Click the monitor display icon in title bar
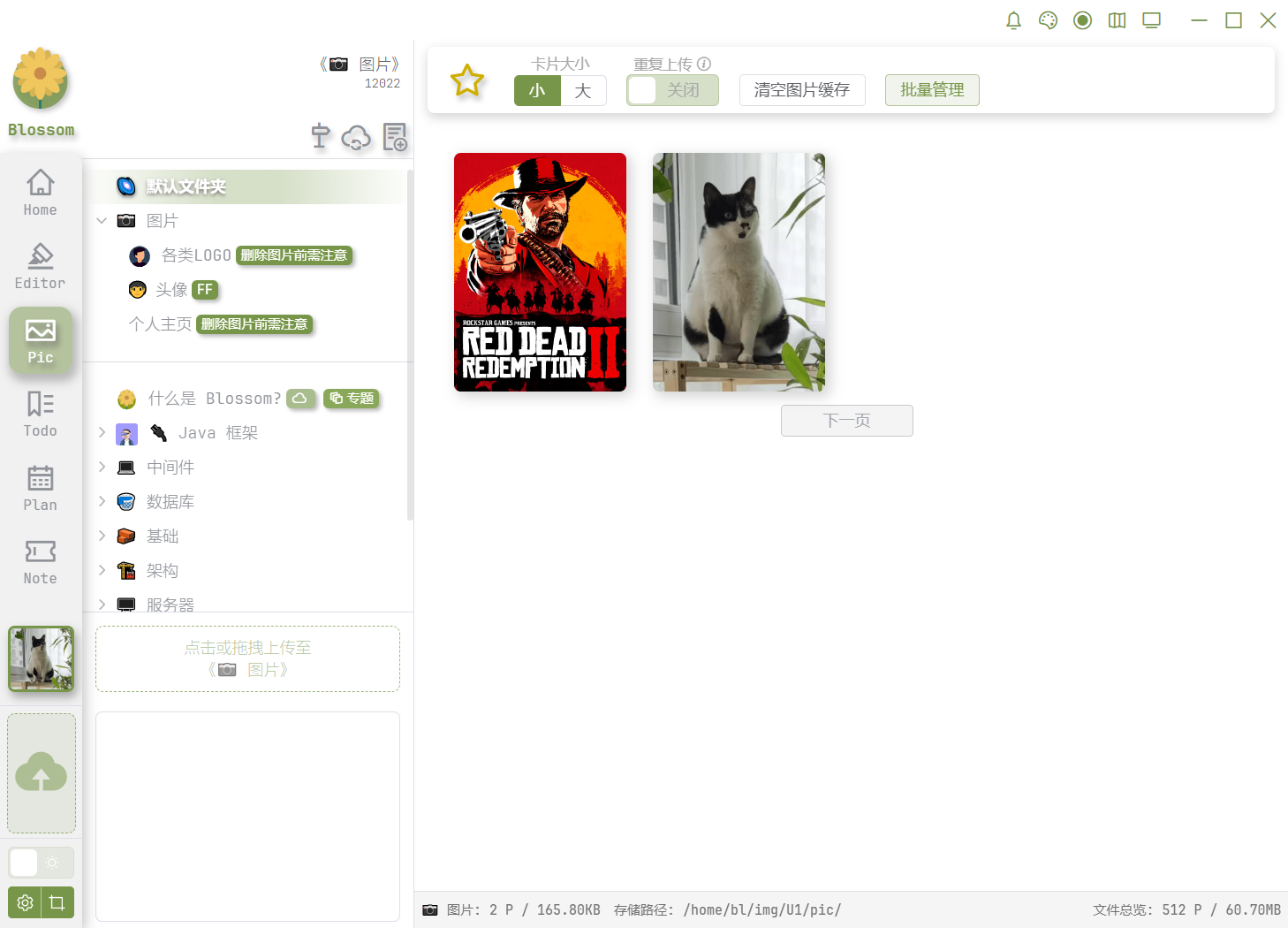 click(x=1151, y=20)
